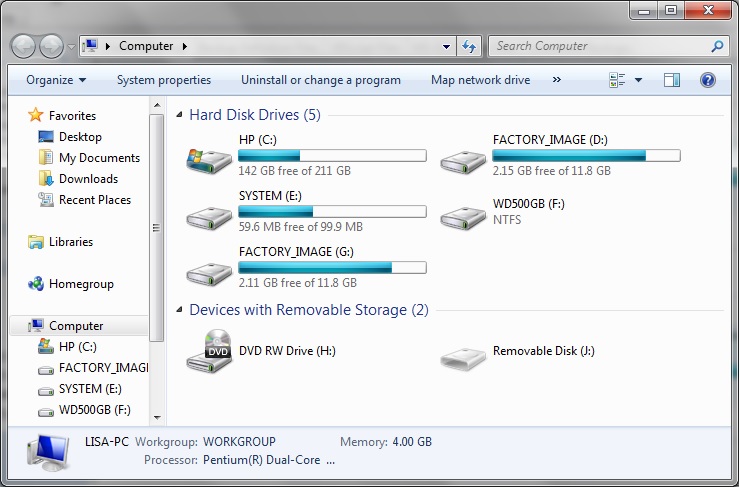Toggle the preview pane icon

[x=672, y=80]
